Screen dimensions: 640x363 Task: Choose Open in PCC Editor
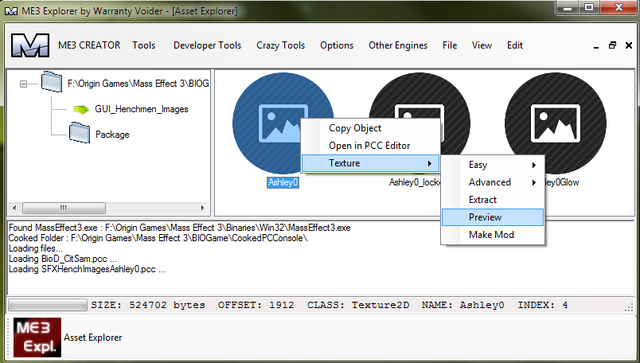coord(371,146)
